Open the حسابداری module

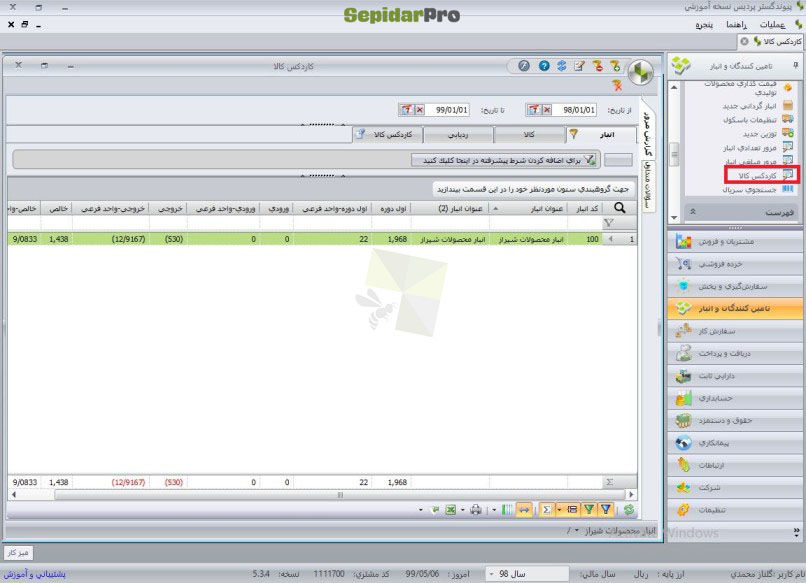pyautogui.click(x=735, y=398)
